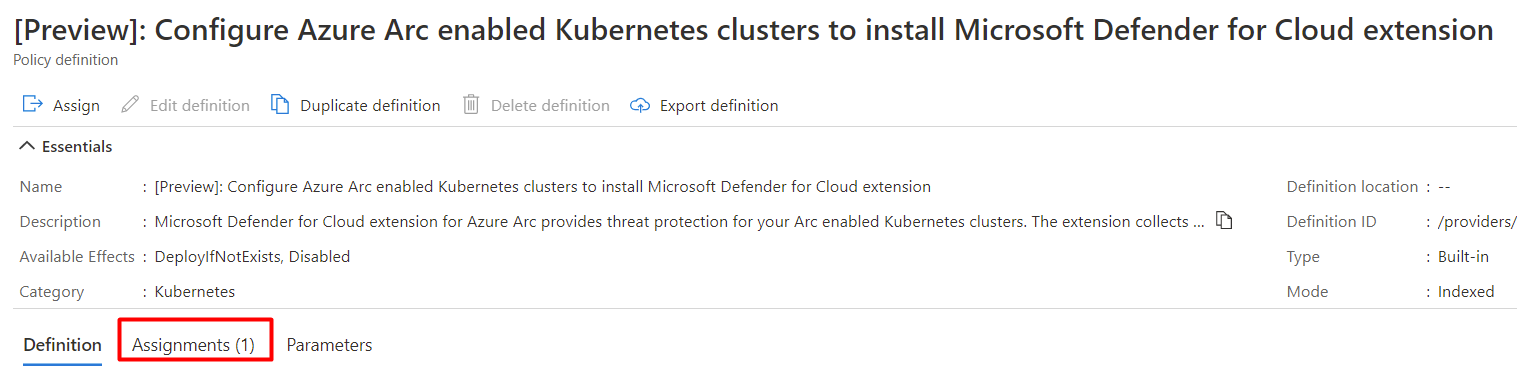Click the policy Name value text

pos(542,187)
